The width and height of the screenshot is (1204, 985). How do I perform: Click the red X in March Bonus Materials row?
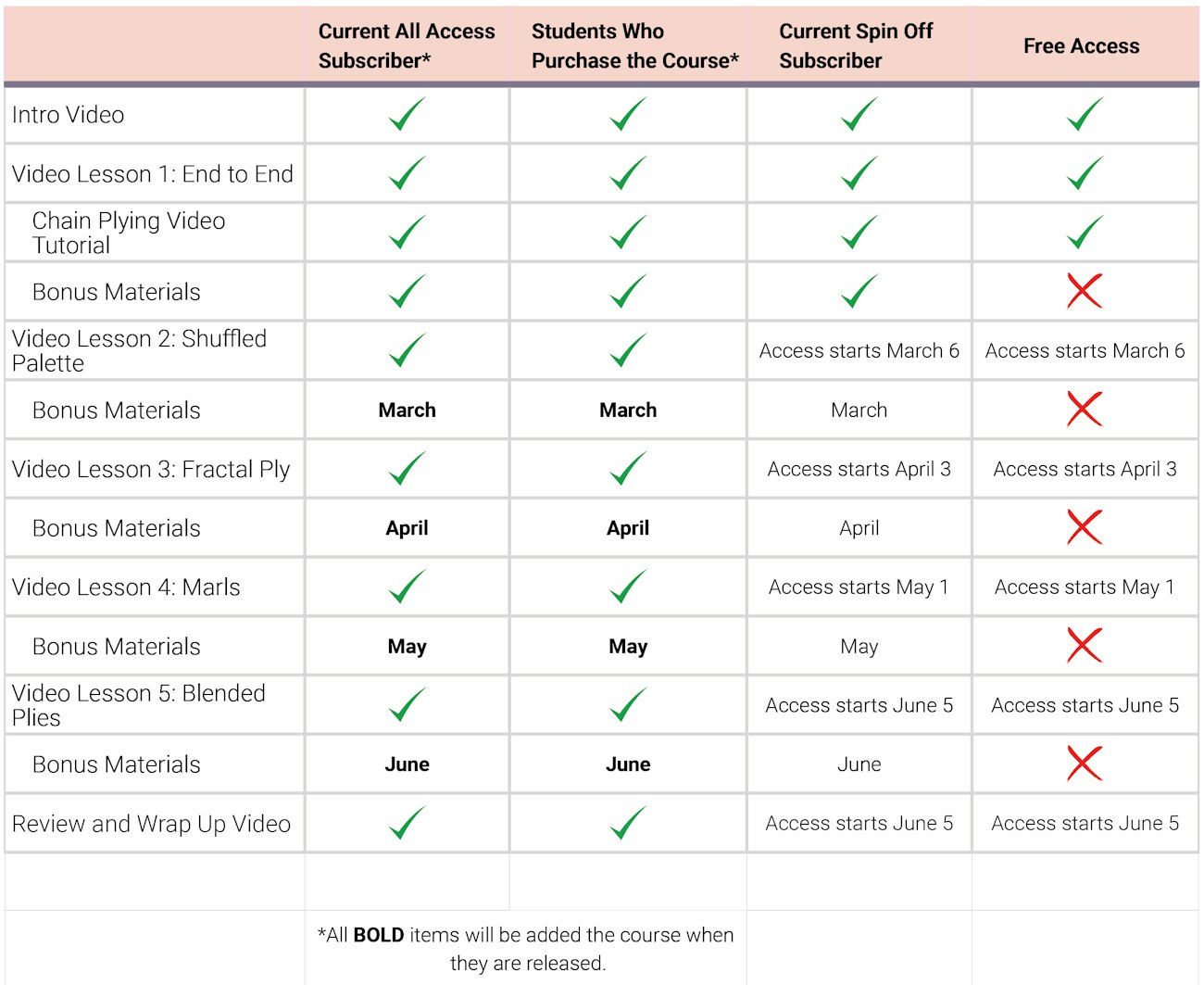(1085, 410)
